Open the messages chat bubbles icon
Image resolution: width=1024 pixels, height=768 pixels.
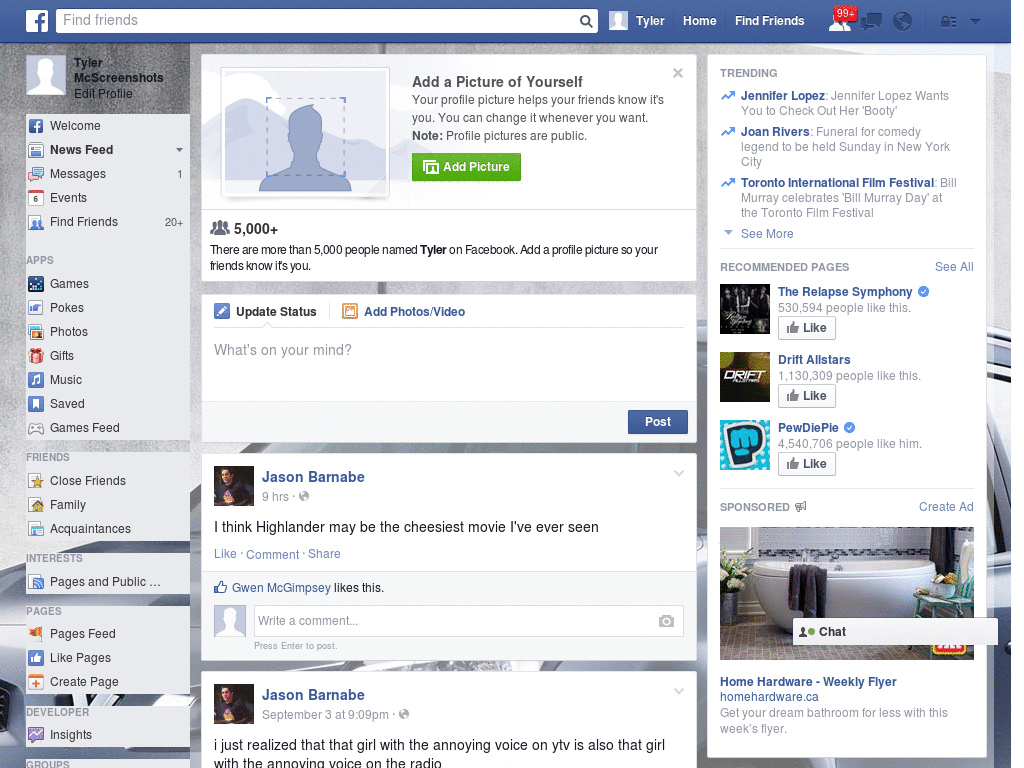[871, 22]
